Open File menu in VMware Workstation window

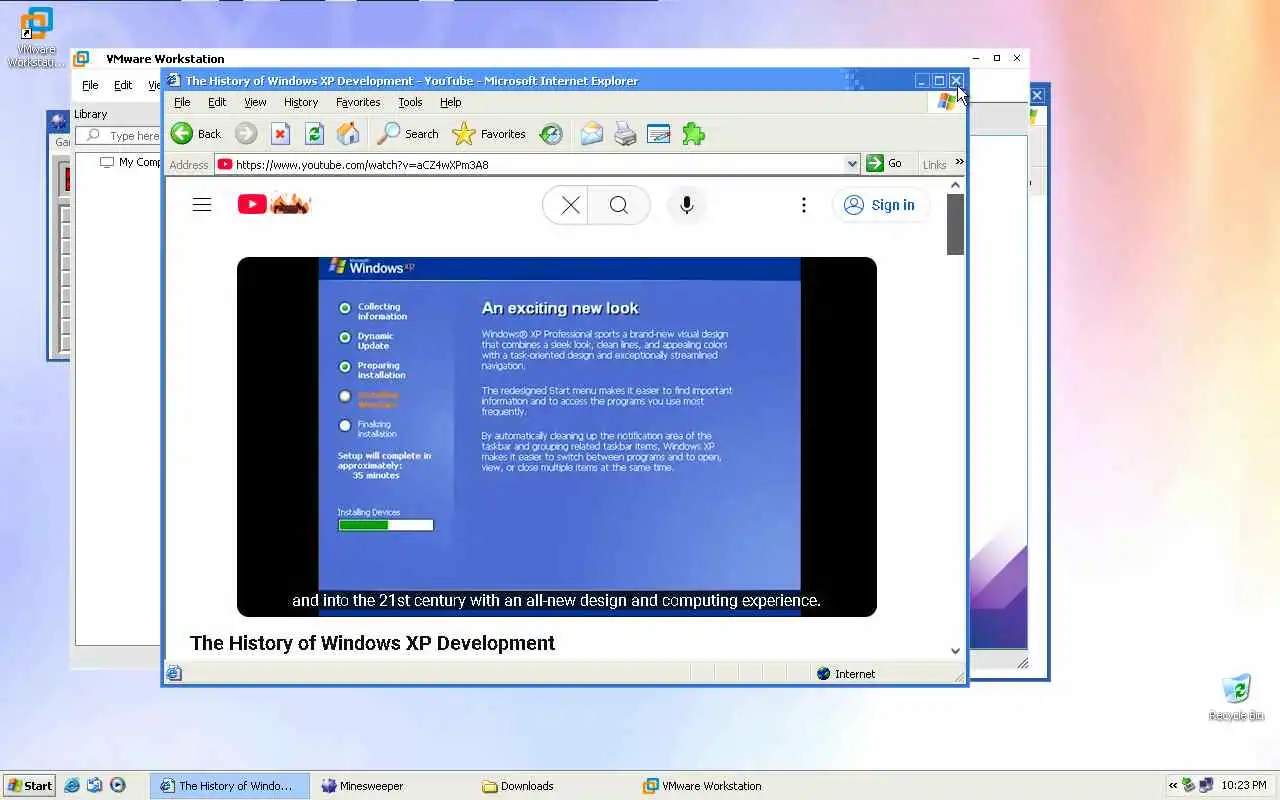[90, 85]
